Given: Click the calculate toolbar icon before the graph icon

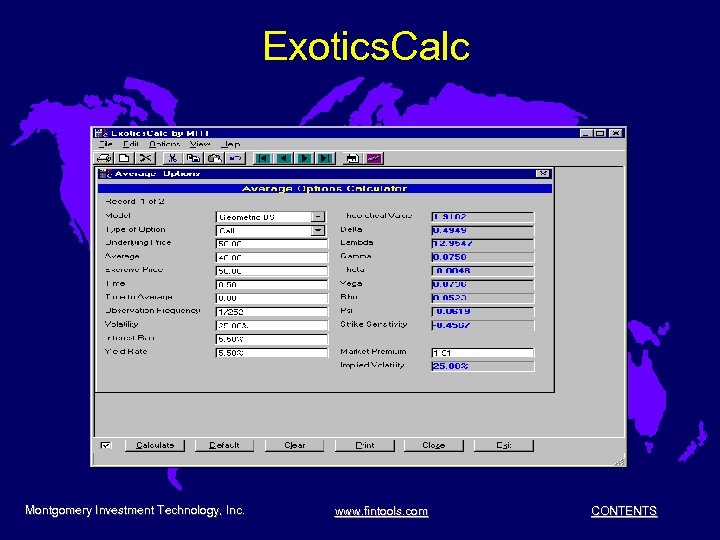Looking at the screenshot, I should point(353,158).
